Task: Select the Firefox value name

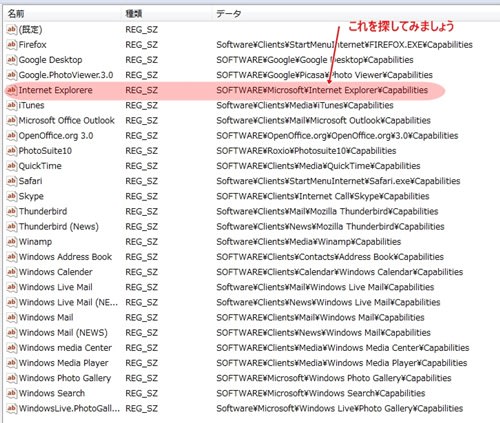Action: coord(32,45)
